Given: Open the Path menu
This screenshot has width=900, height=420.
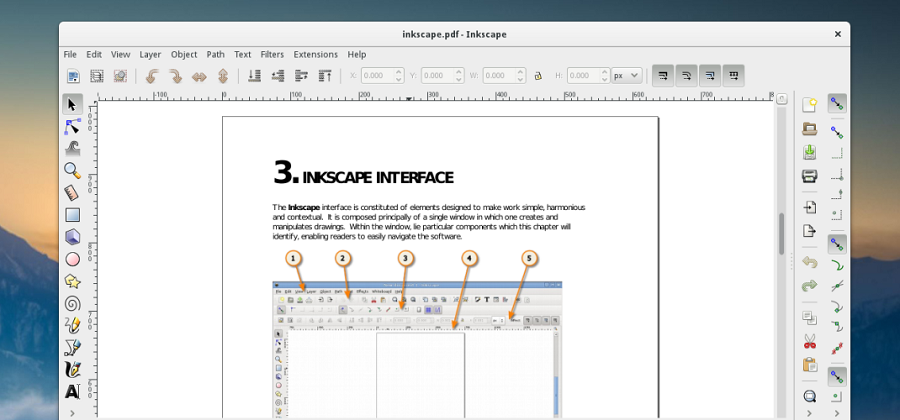Looking at the screenshot, I should [x=216, y=55].
